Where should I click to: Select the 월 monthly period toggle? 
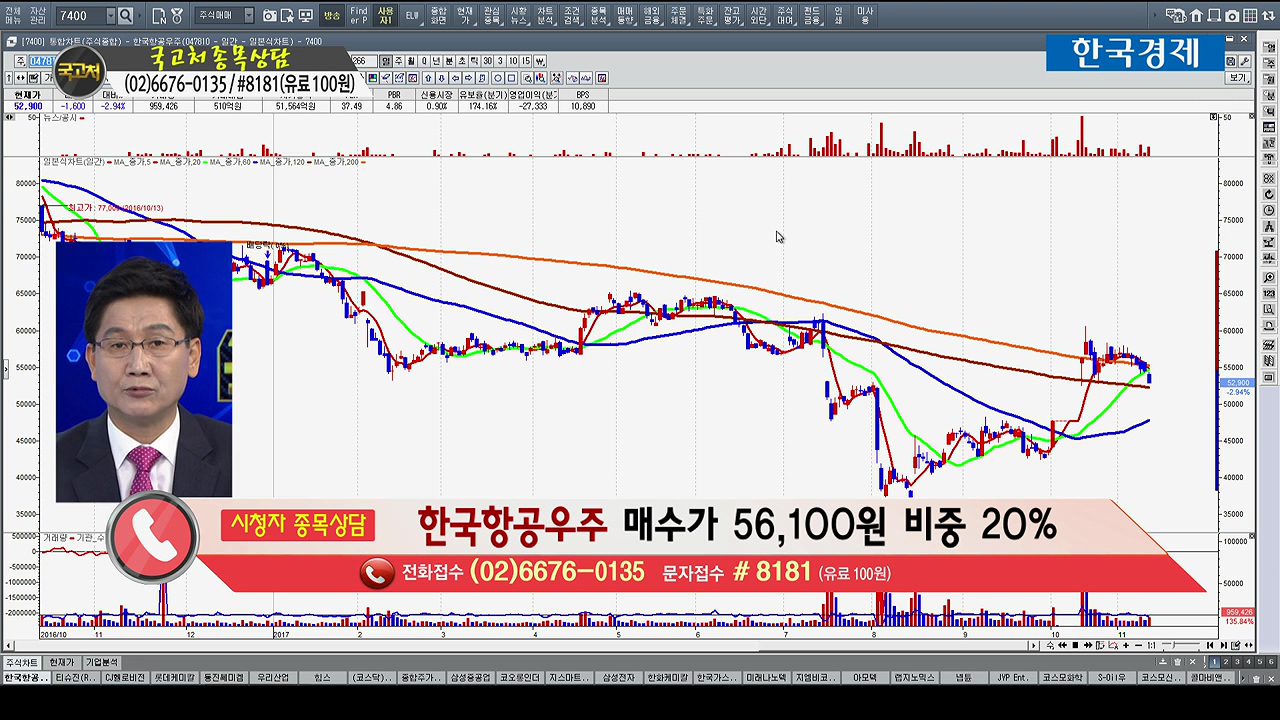point(411,61)
